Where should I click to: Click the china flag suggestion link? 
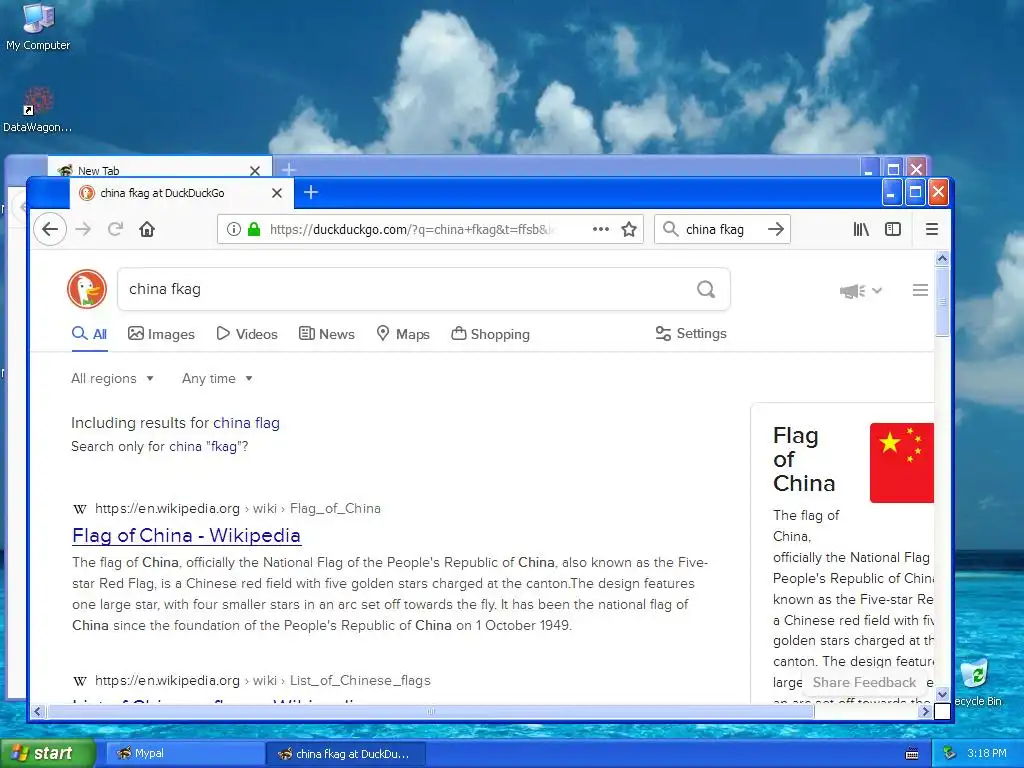[246, 423]
